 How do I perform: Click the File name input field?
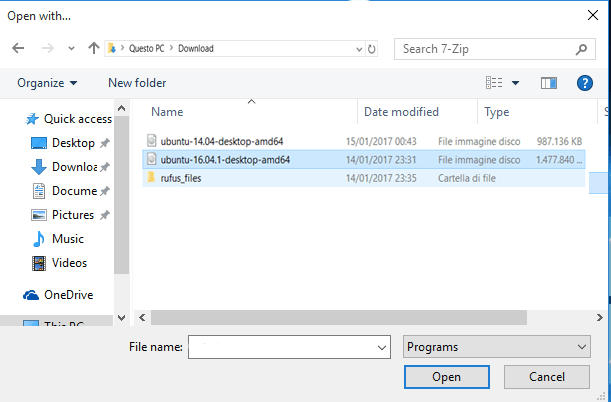(289, 347)
